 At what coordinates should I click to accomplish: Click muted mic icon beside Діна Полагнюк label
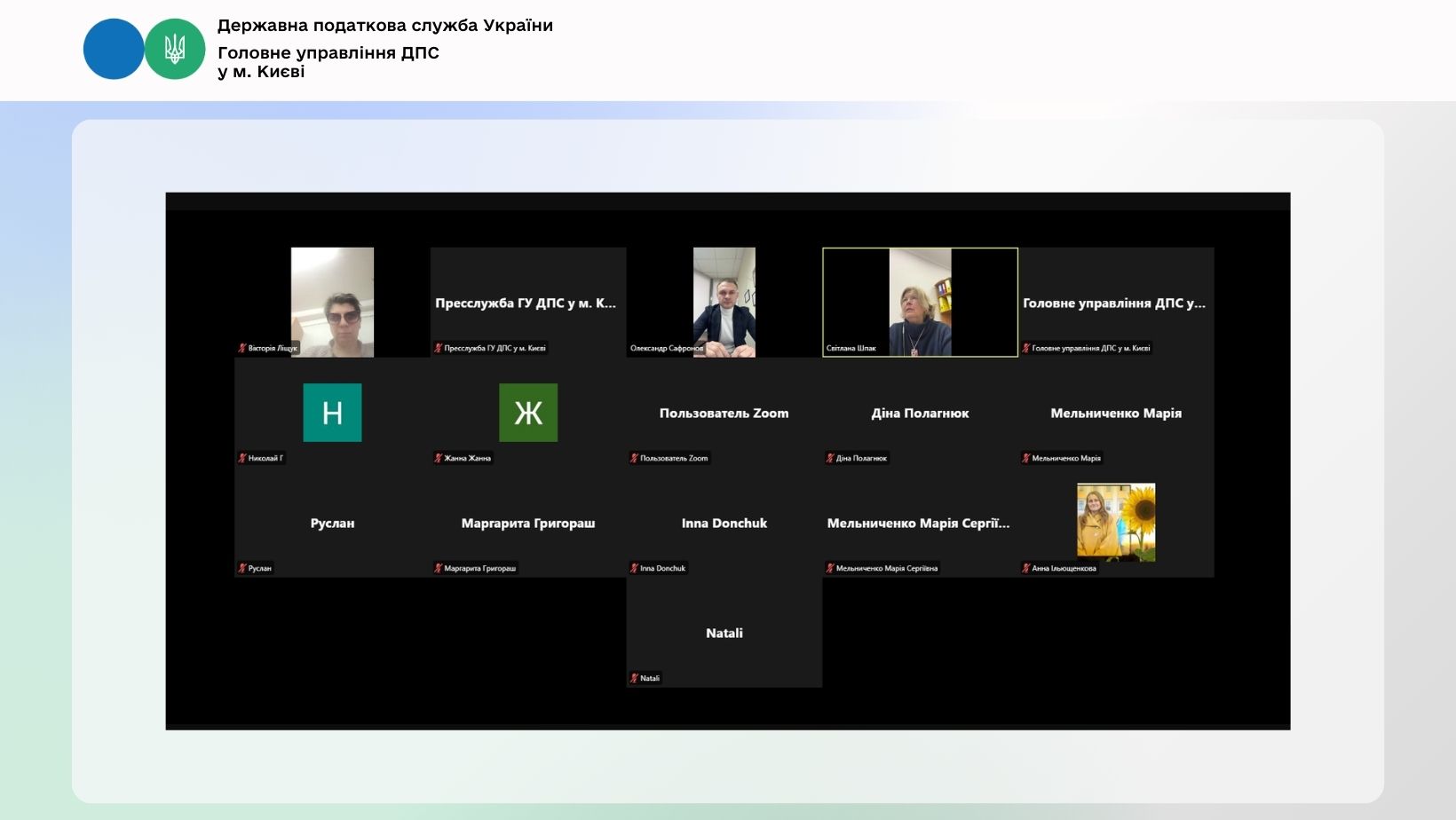coord(830,458)
